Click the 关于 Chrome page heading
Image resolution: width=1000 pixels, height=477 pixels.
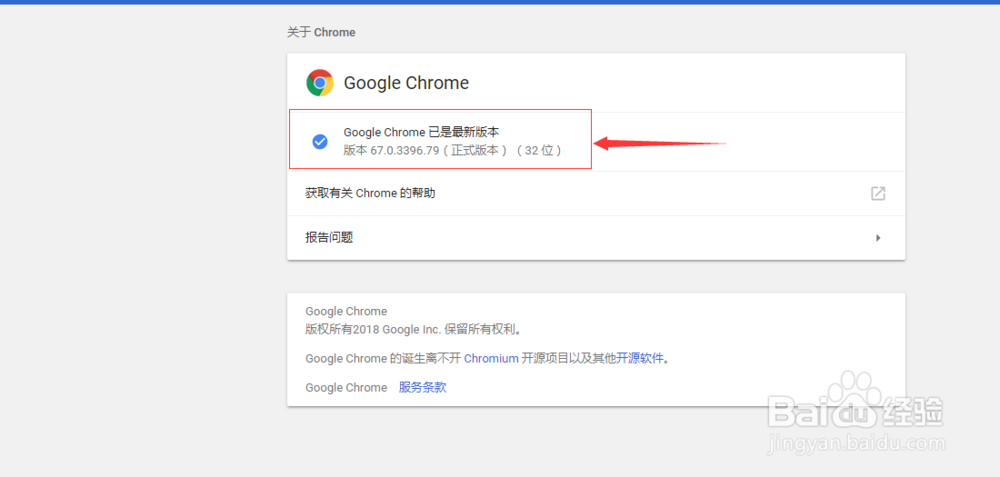321,32
